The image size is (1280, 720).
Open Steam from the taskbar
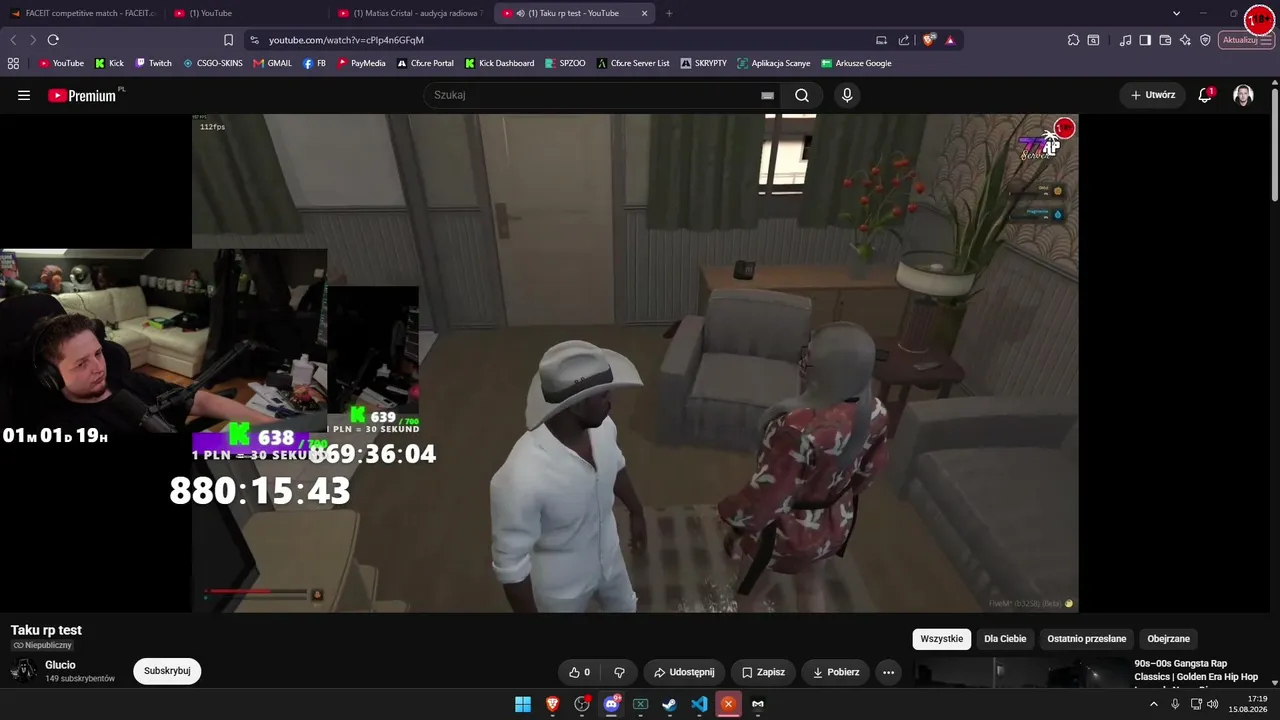coord(670,704)
